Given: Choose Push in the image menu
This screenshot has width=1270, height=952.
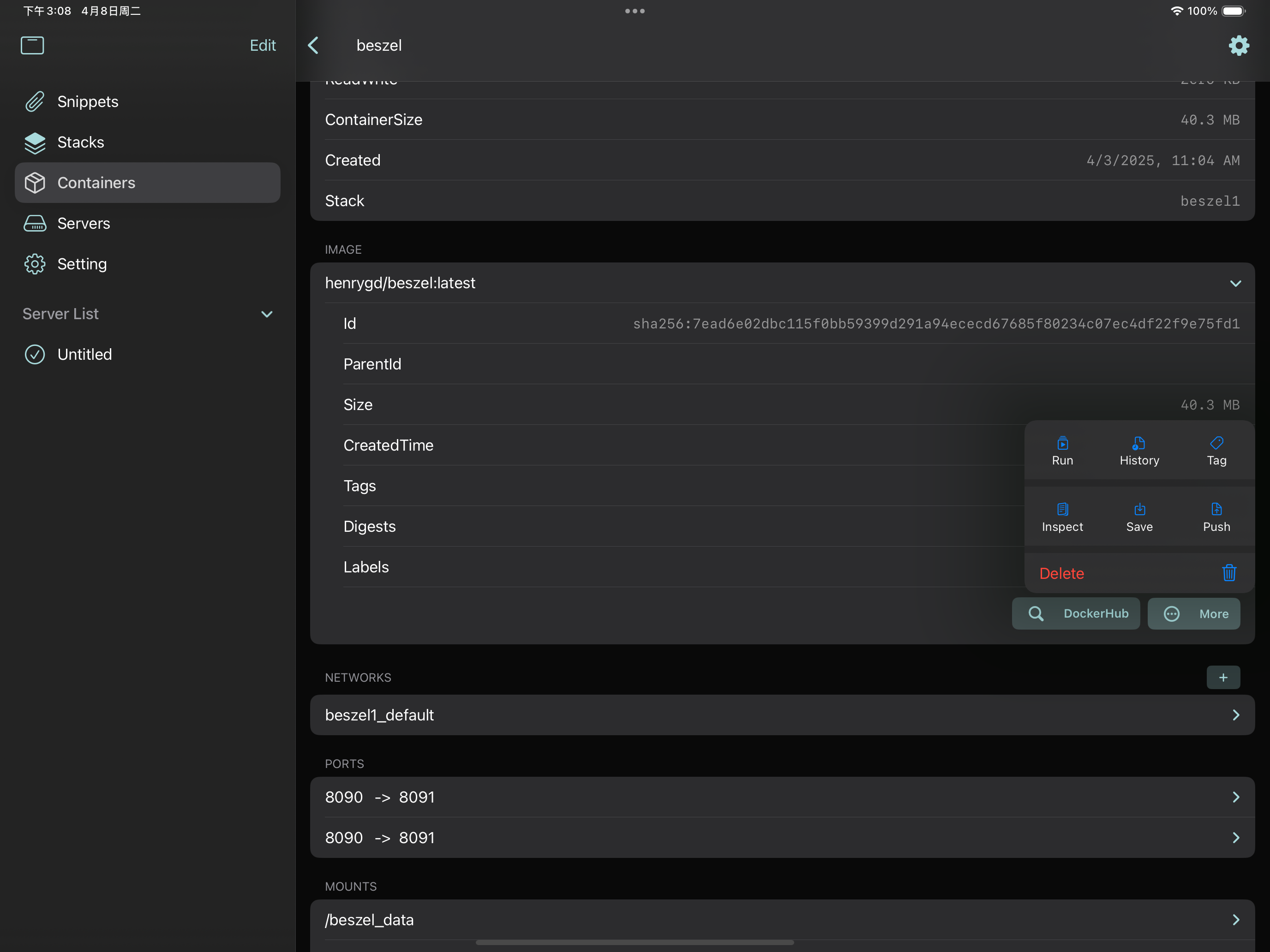Looking at the screenshot, I should pos(1216,517).
